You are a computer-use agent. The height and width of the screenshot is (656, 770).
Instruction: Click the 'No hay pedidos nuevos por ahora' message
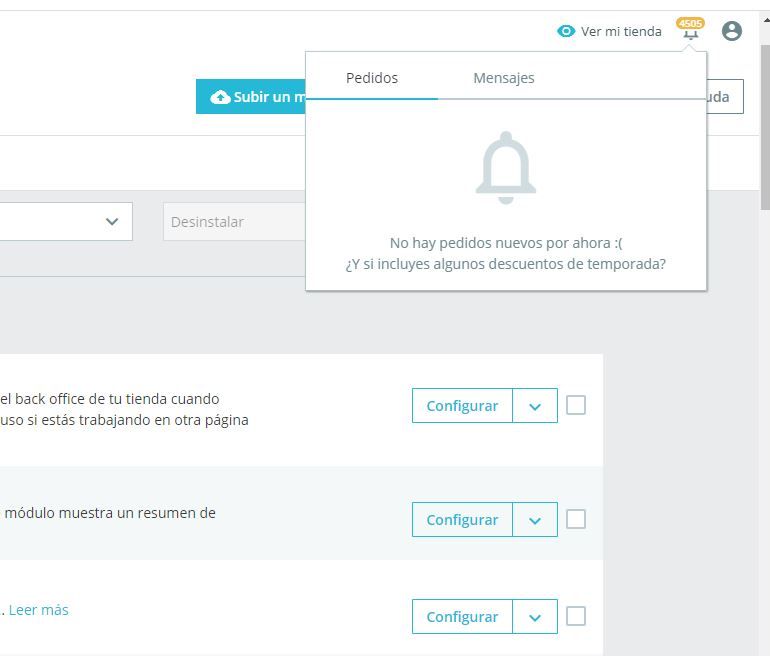506,243
